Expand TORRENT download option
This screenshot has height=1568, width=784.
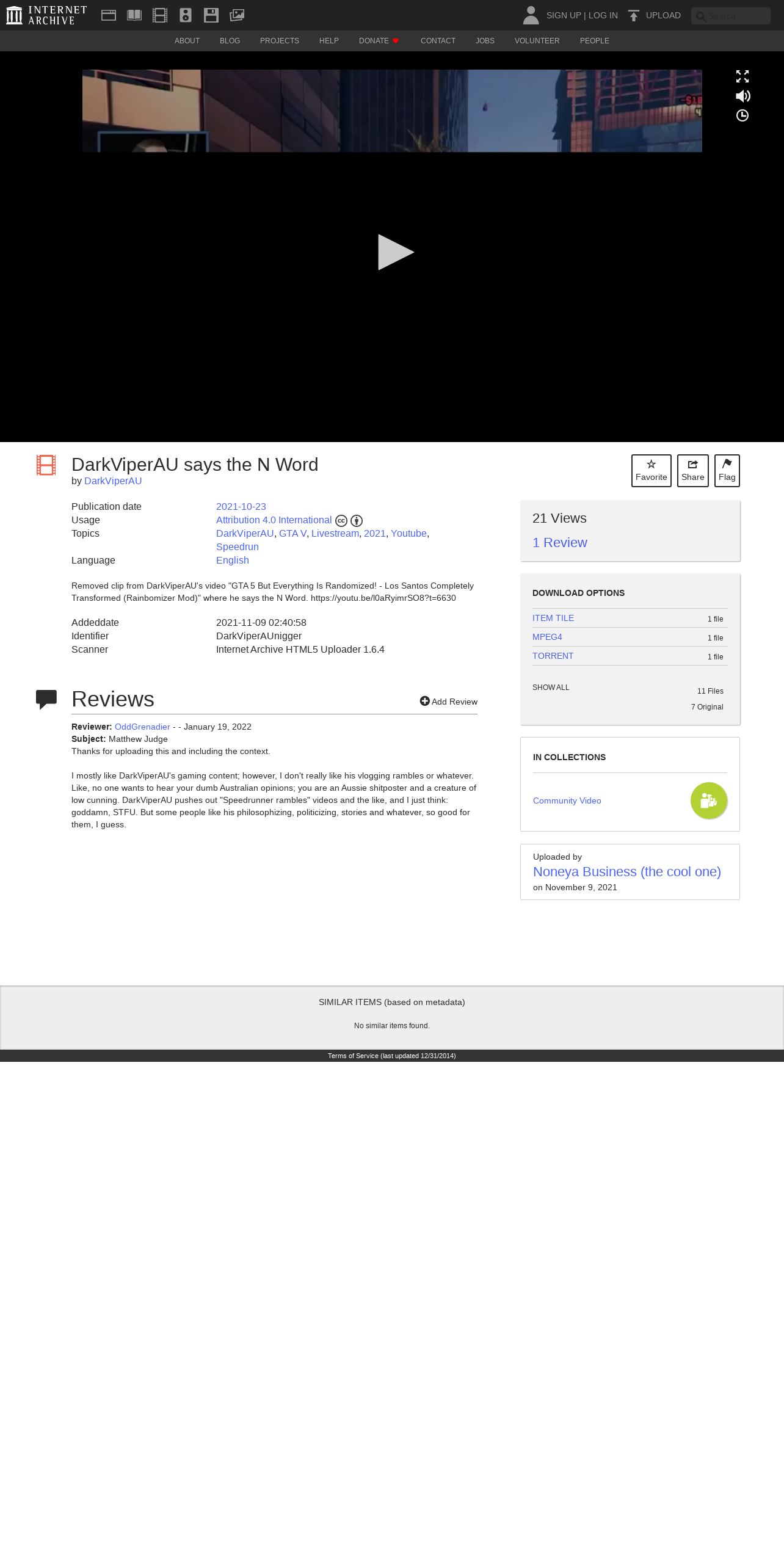(x=553, y=656)
